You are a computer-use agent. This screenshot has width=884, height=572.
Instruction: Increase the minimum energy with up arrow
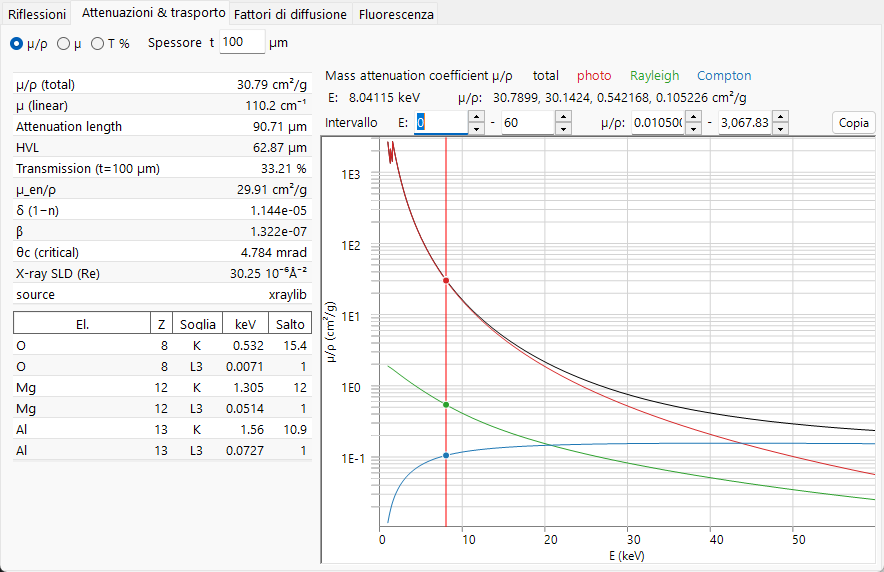[x=476, y=117]
